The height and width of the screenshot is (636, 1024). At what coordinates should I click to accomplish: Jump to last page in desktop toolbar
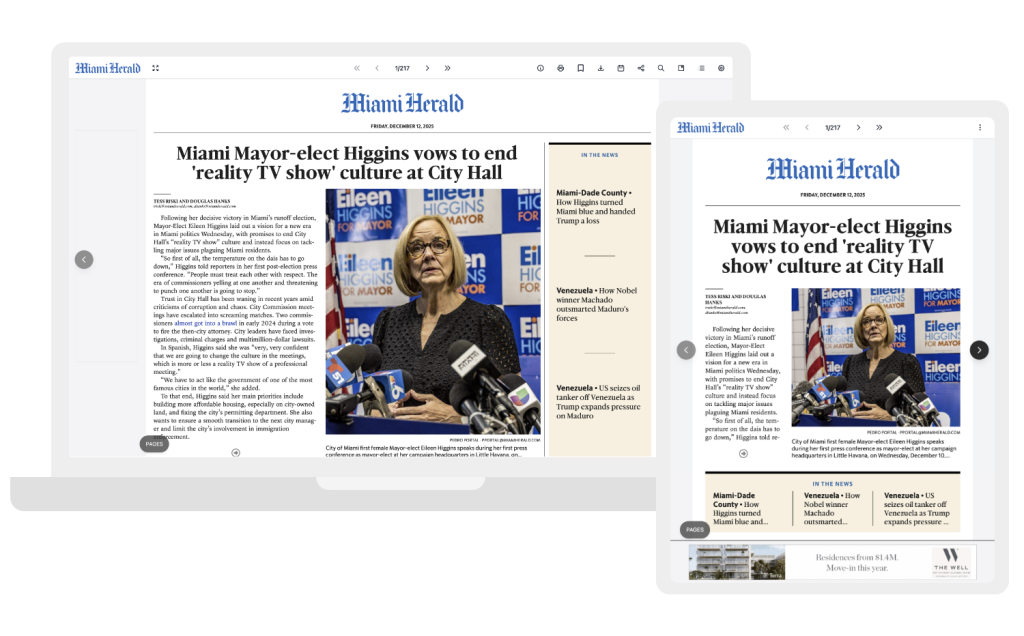pos(447,68)
